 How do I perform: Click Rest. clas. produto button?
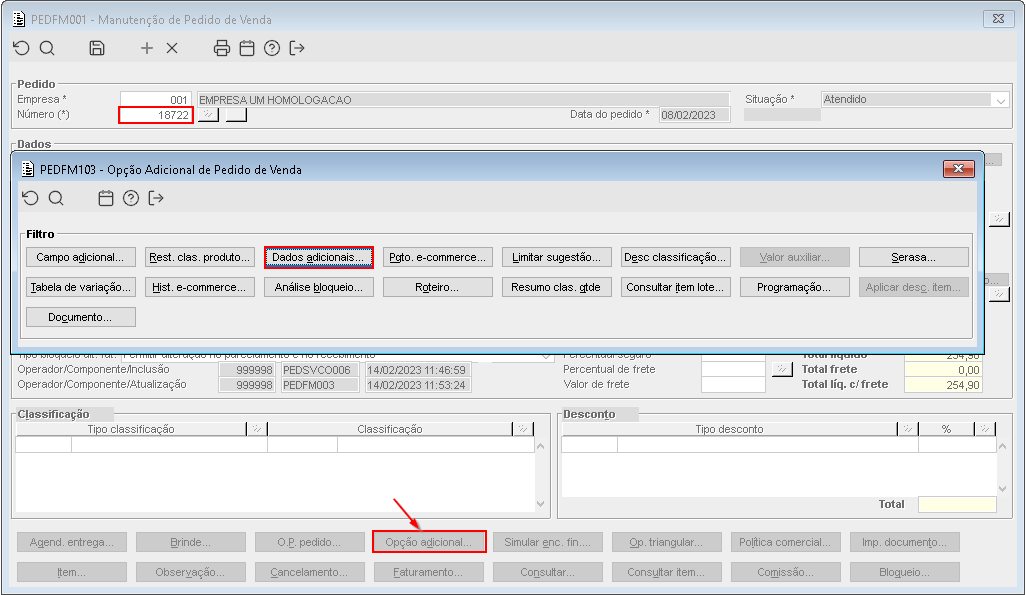200,257
